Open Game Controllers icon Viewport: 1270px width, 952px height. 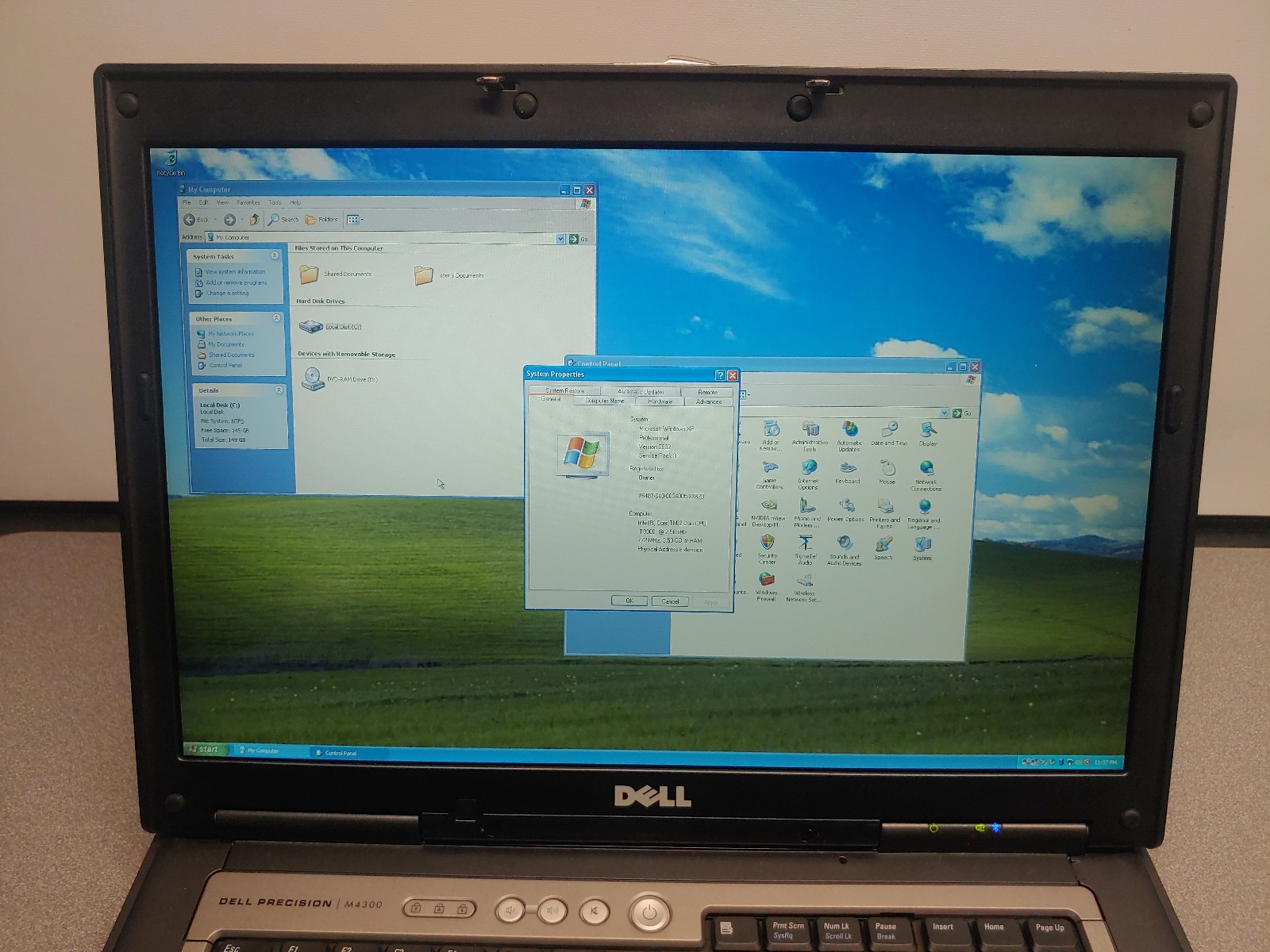tap(769, 474)
